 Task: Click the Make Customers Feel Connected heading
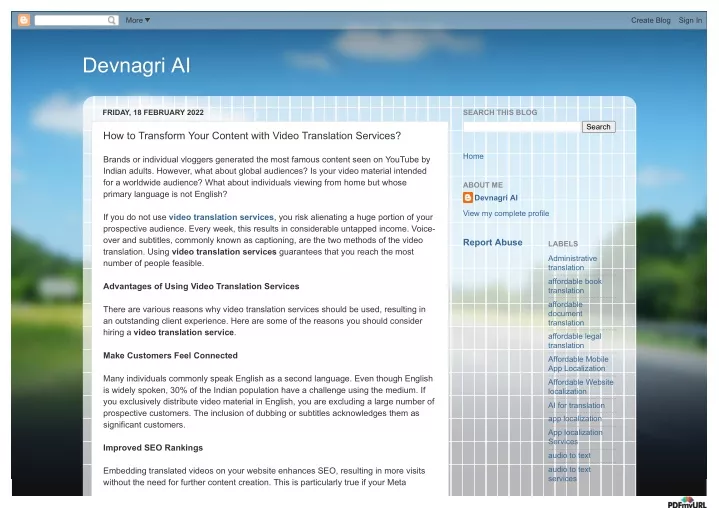(x=170, y=355)
